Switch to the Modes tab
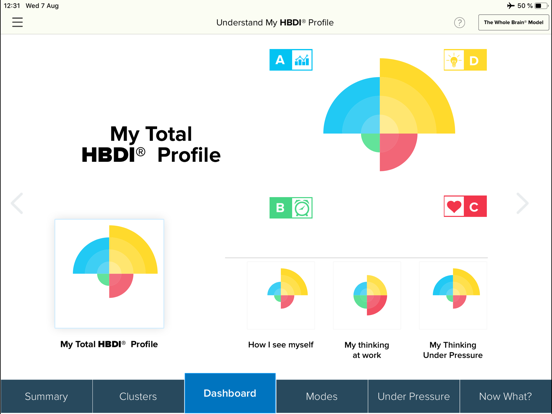This screenshot has width=552, height=414. (322, 396)
